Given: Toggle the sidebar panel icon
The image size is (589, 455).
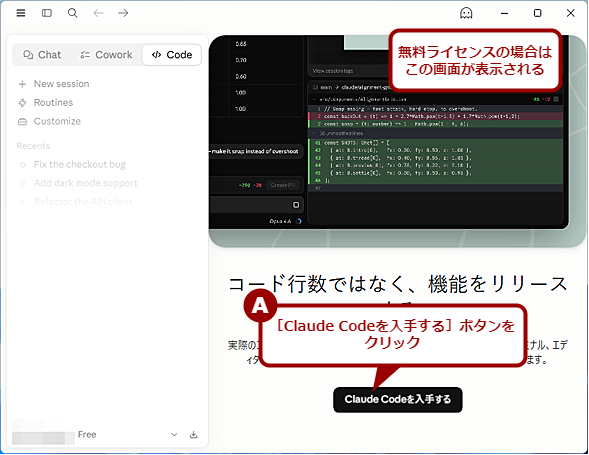Looking at the screenshot, I should click(x=47, y=13).
